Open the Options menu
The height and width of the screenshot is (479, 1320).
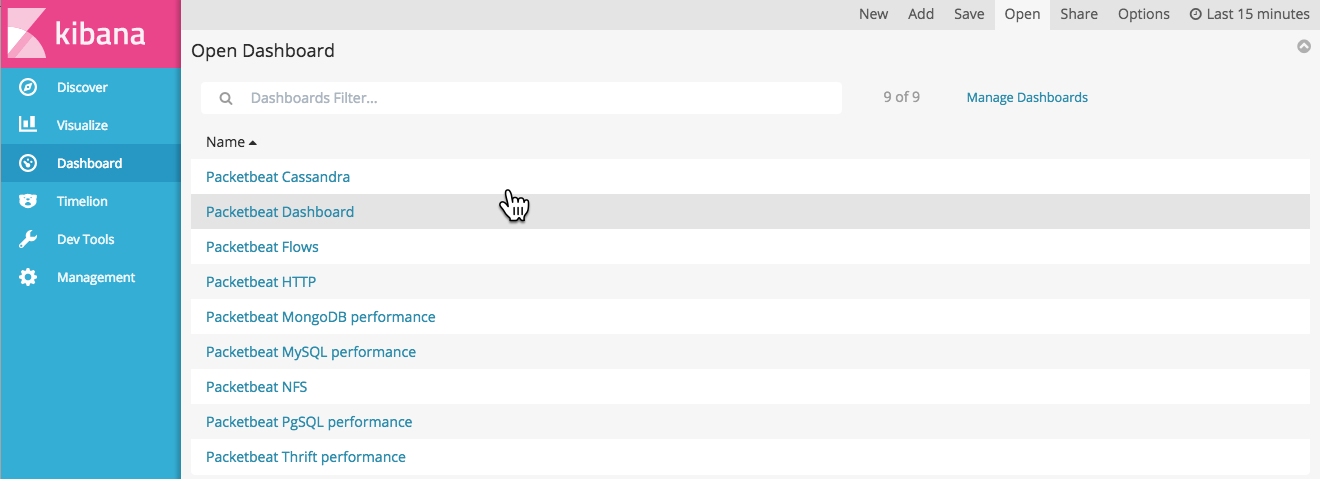1143,14
